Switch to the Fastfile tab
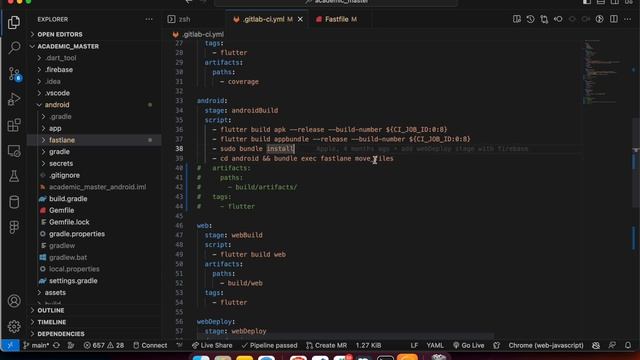 click(x=337, y=19)
